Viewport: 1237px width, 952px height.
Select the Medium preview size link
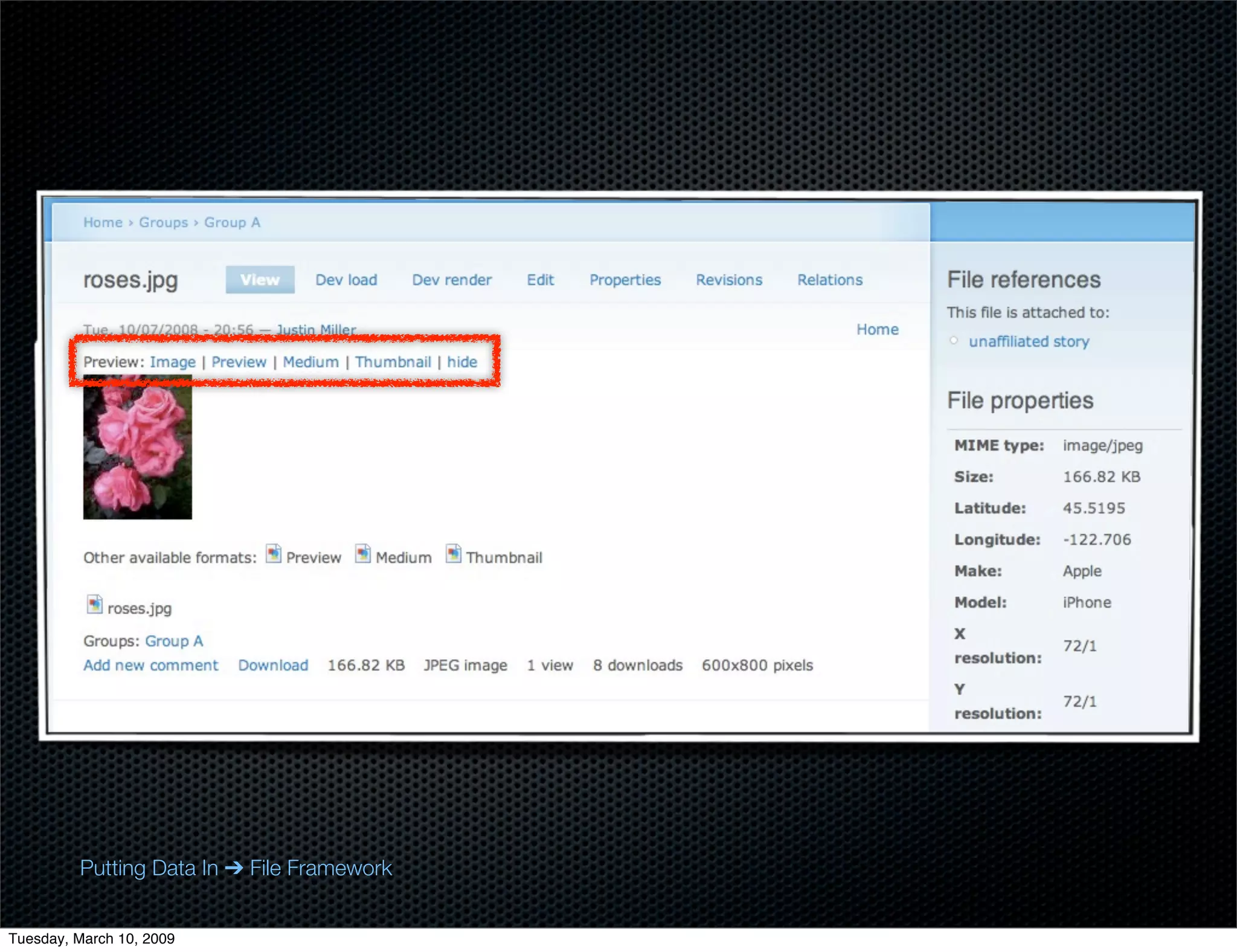tap(310, 362)
